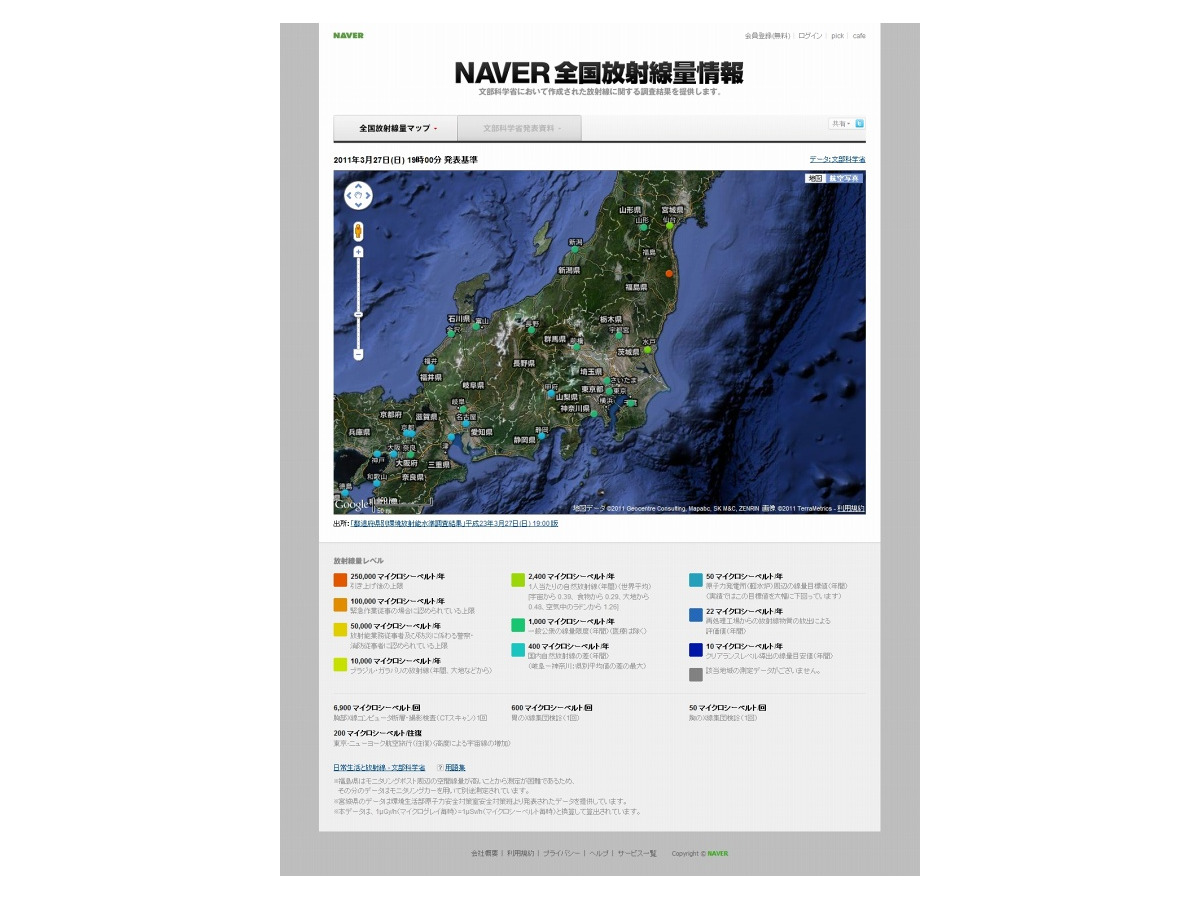The image size is (1200, 900).
Task: Click the 会員登録(無料) link
Action: click(767, 36)
